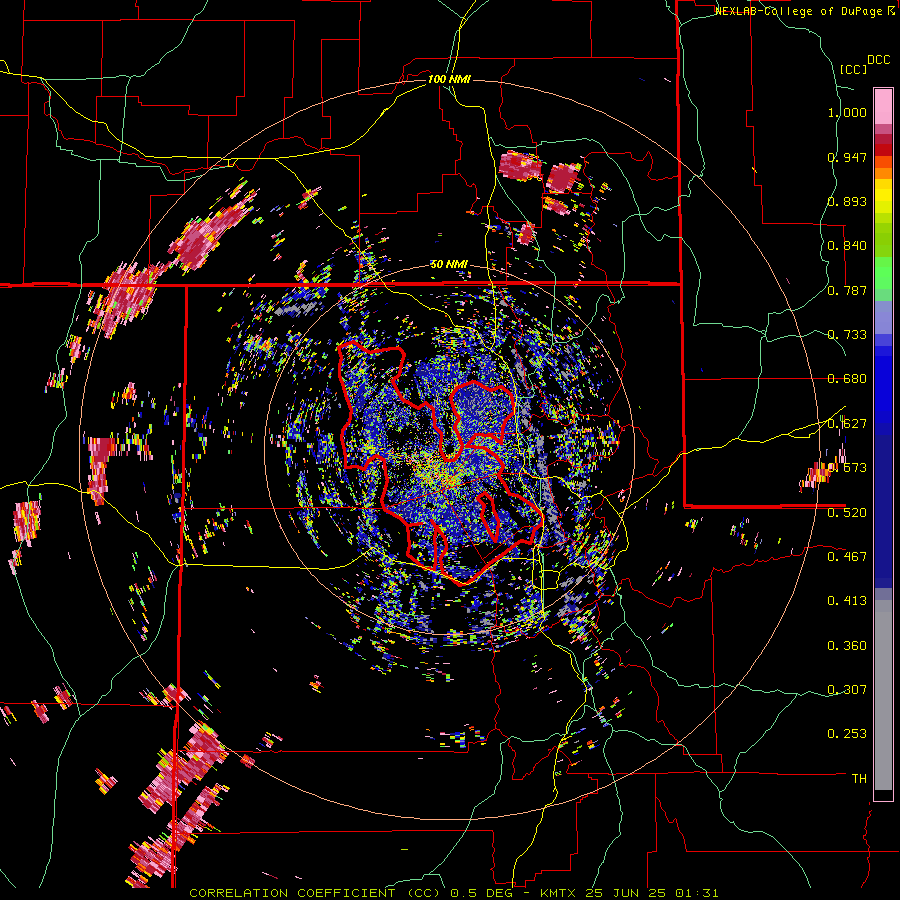Viewport: 900px width, 900px height.
Task: Click the 0.840 scale value
Action: click(847, 246)
